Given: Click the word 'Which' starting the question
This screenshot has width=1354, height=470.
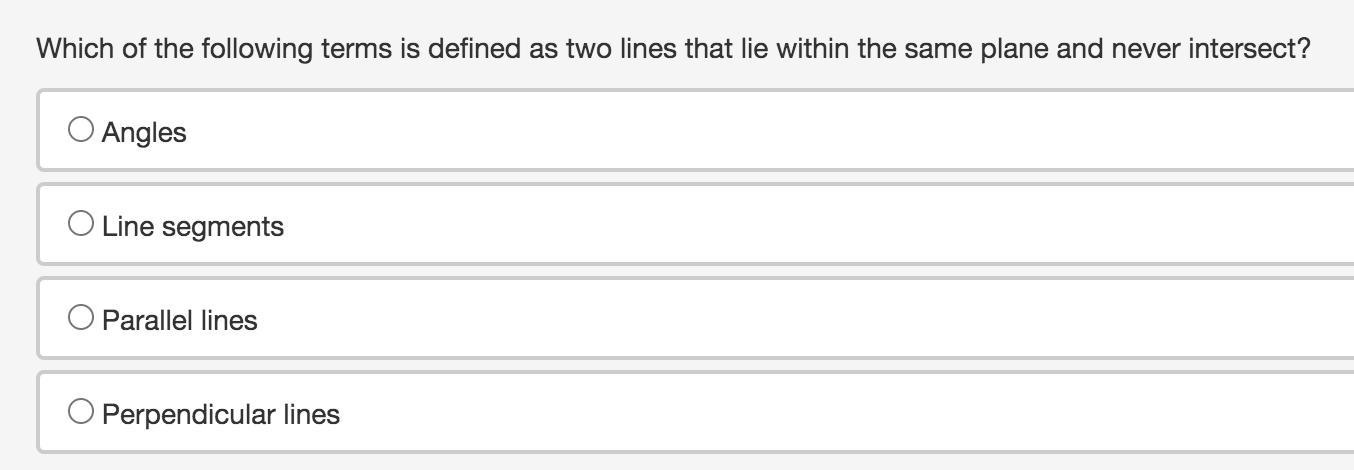Looking at the screenshot, I should [x=76, y=48].
